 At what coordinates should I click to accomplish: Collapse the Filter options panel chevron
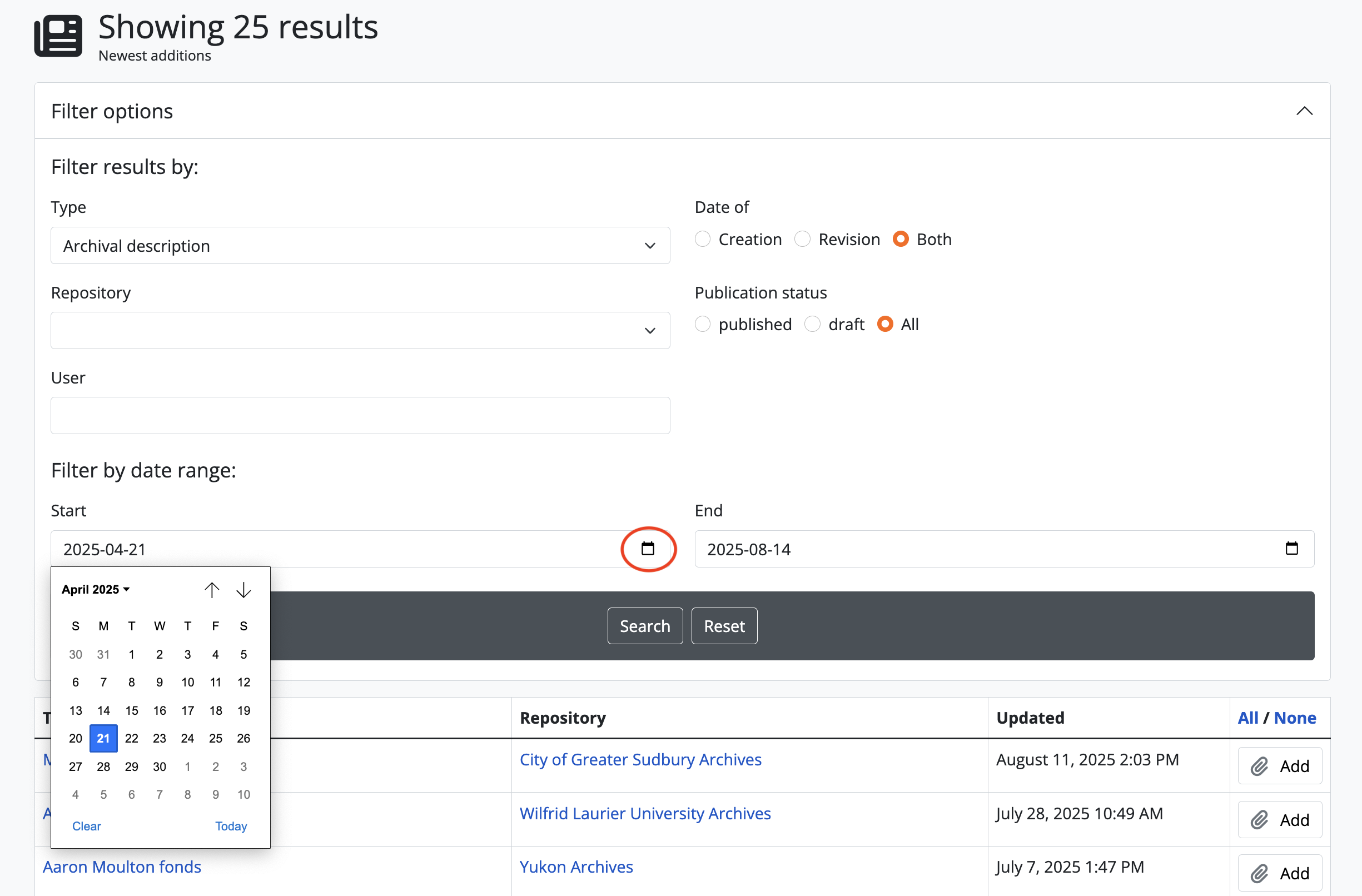(1304, 111)
